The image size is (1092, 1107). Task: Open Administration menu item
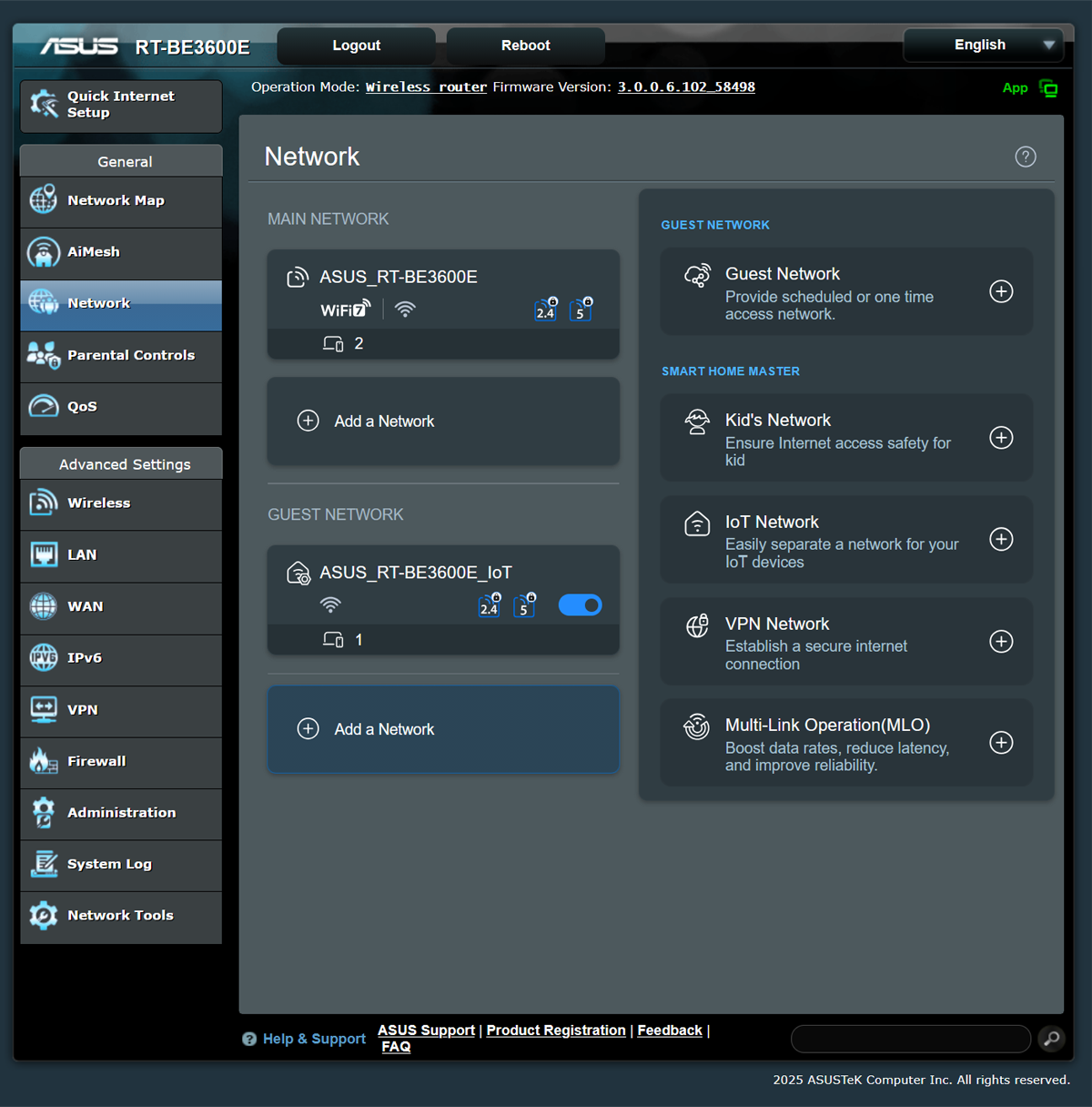121,814
